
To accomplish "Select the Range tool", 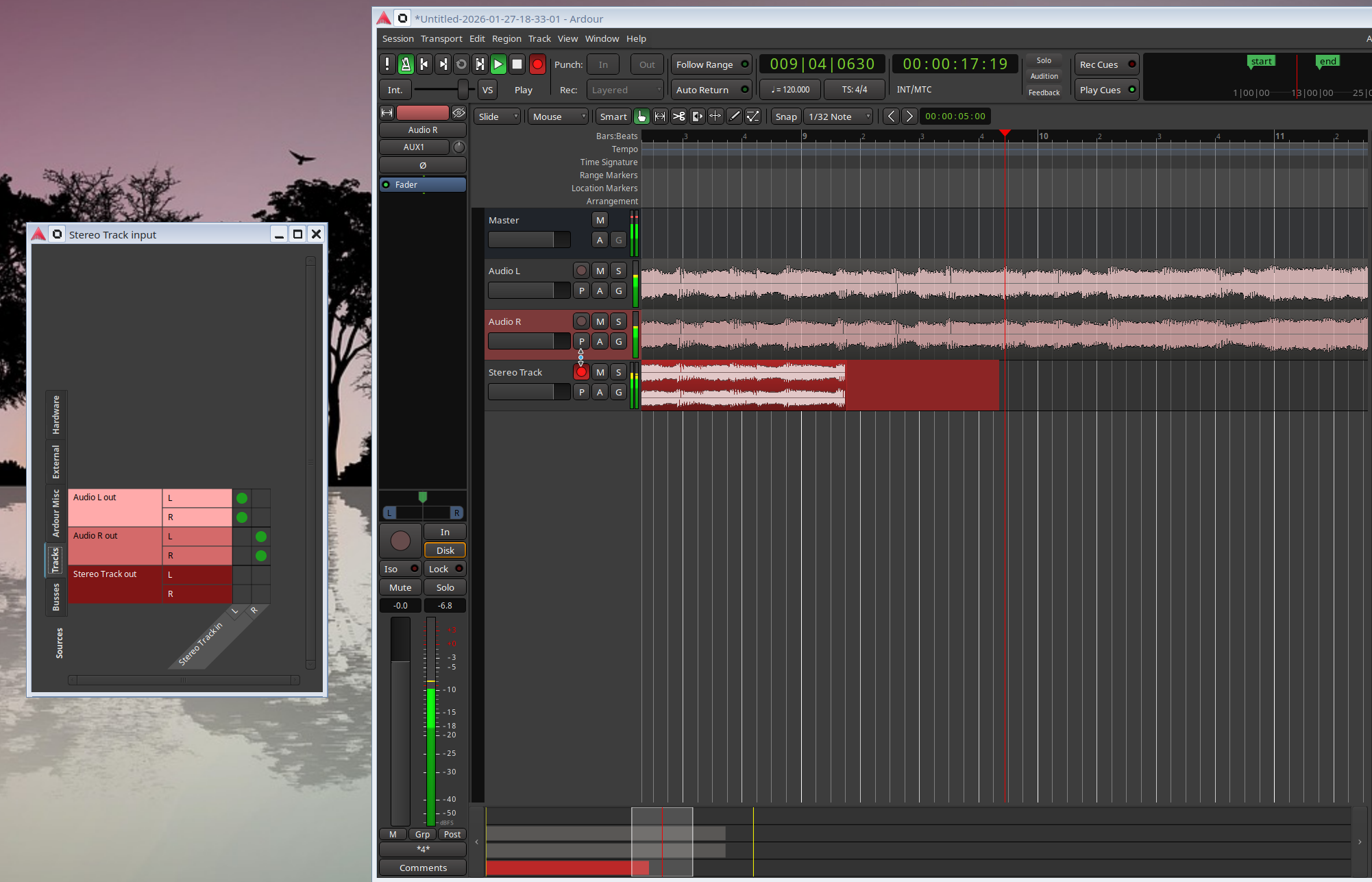I will [660, 117].
